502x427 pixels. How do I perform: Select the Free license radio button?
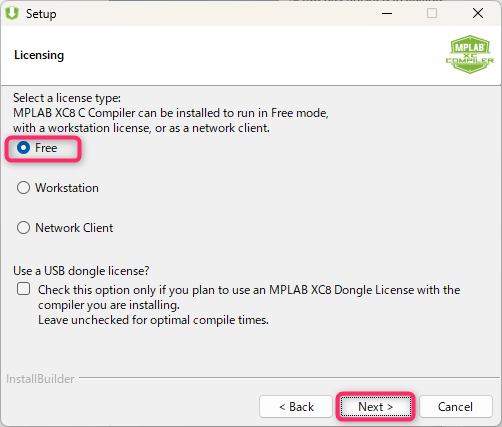pos(23,148)
